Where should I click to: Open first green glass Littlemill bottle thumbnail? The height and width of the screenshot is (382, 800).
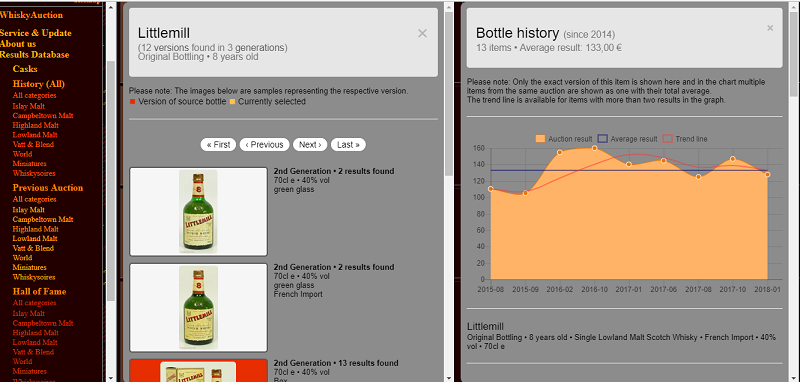pyautogui.click(x=198, y=212)
